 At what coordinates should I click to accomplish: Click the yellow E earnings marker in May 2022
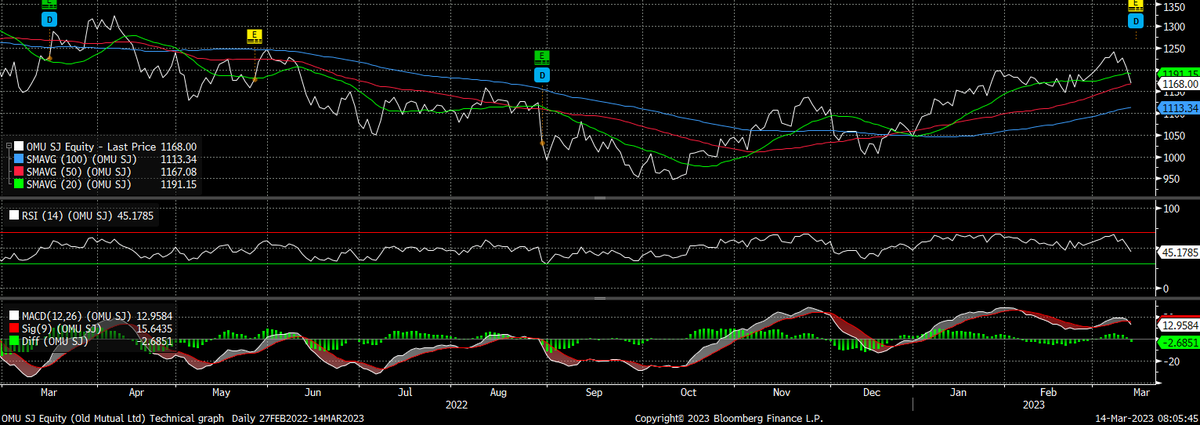(x=254, y=35)
